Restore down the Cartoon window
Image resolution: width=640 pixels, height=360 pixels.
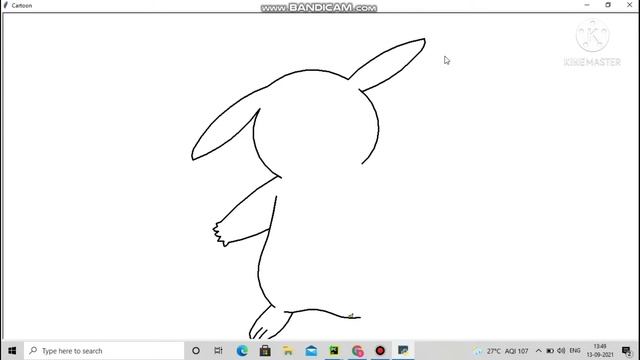(608, 5)
